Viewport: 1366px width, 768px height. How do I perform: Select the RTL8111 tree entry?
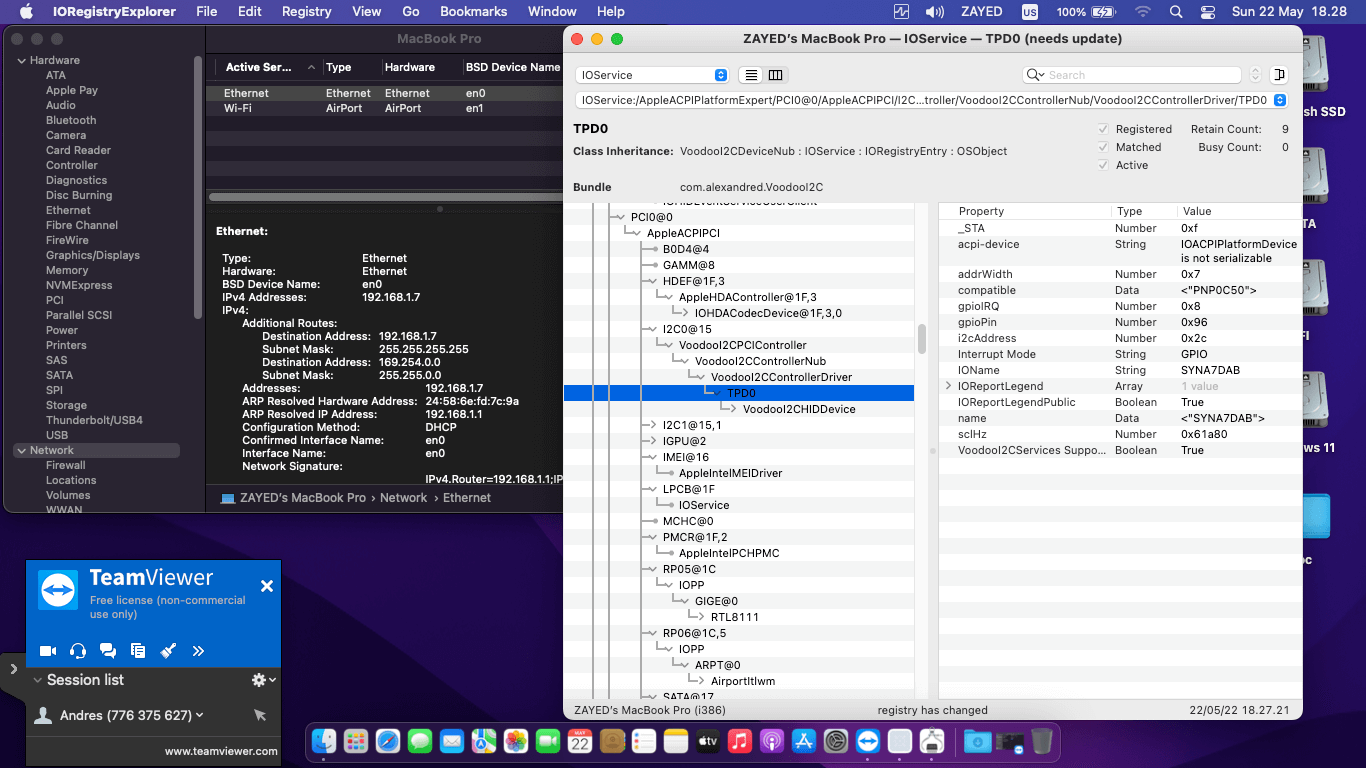(735, 617)
